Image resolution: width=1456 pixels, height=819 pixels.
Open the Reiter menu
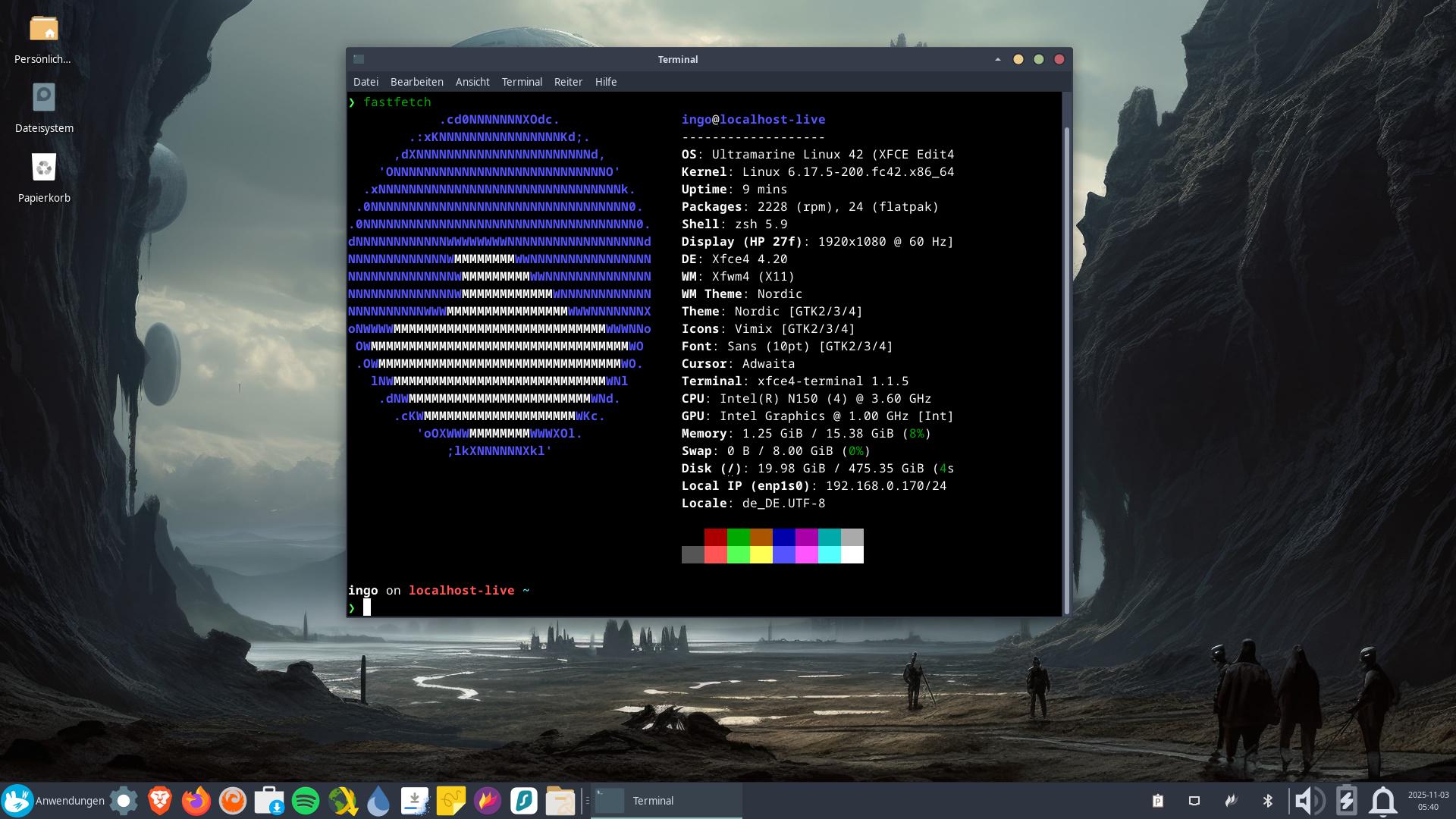(568, 82)
